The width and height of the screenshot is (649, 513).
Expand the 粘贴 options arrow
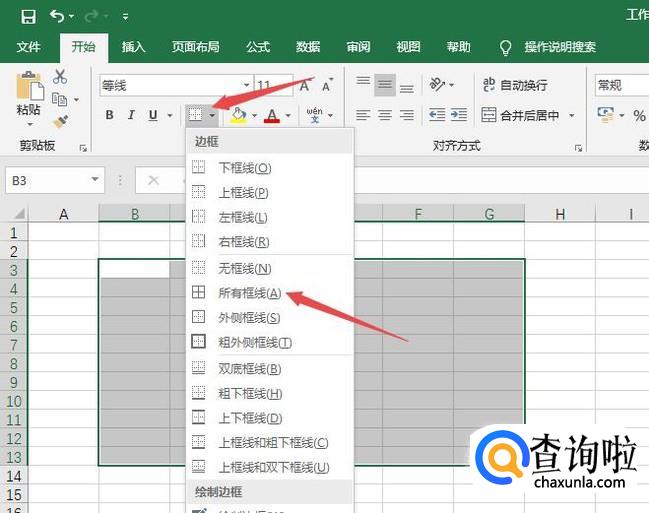(x=29, y=124)
